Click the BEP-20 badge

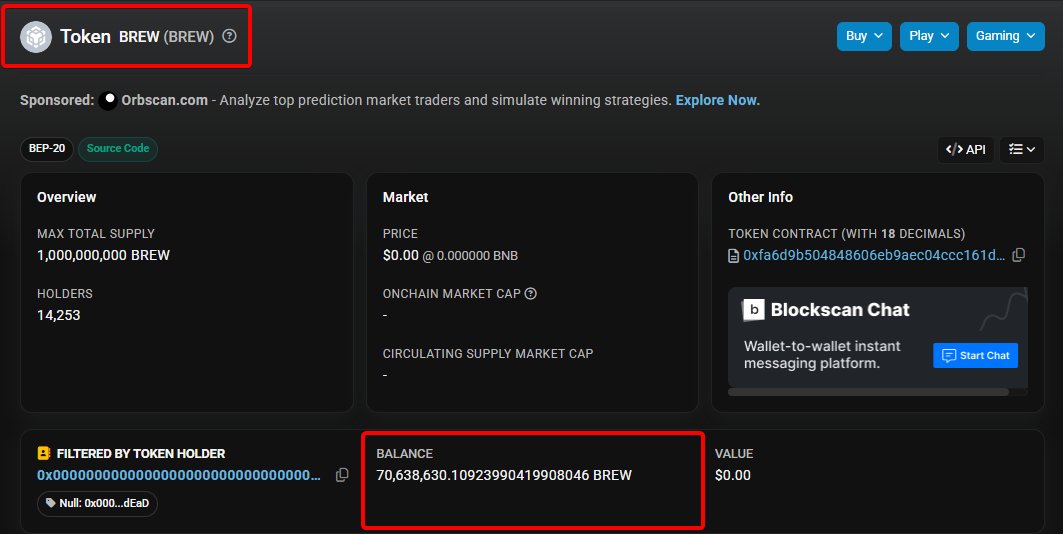click(47, 148)
